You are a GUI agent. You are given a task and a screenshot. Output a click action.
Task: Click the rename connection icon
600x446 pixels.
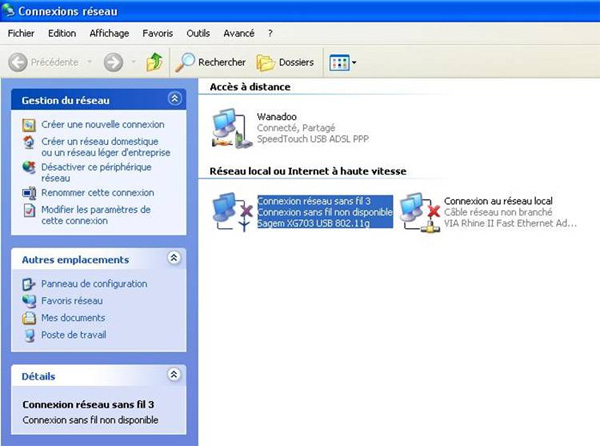point(29,193)
